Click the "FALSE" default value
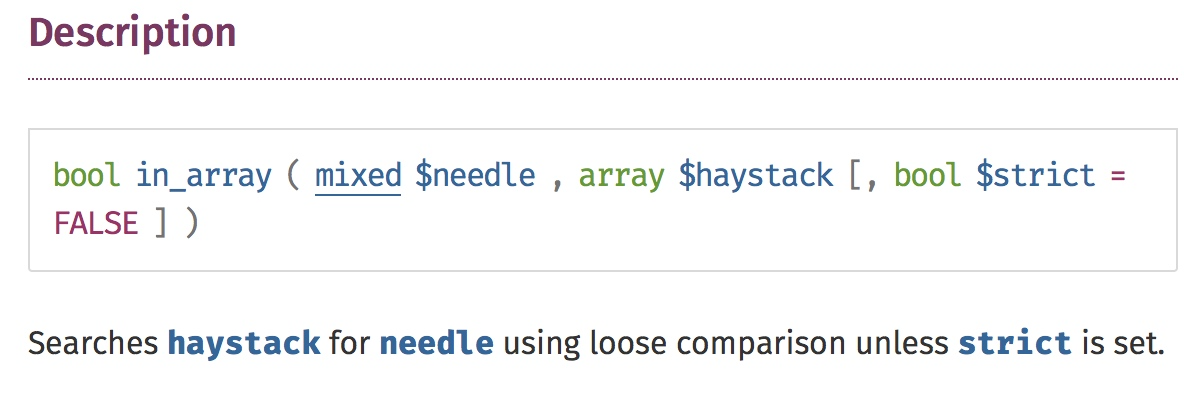Viewport: 1184px width, 418px height. (x=96, y=223)
